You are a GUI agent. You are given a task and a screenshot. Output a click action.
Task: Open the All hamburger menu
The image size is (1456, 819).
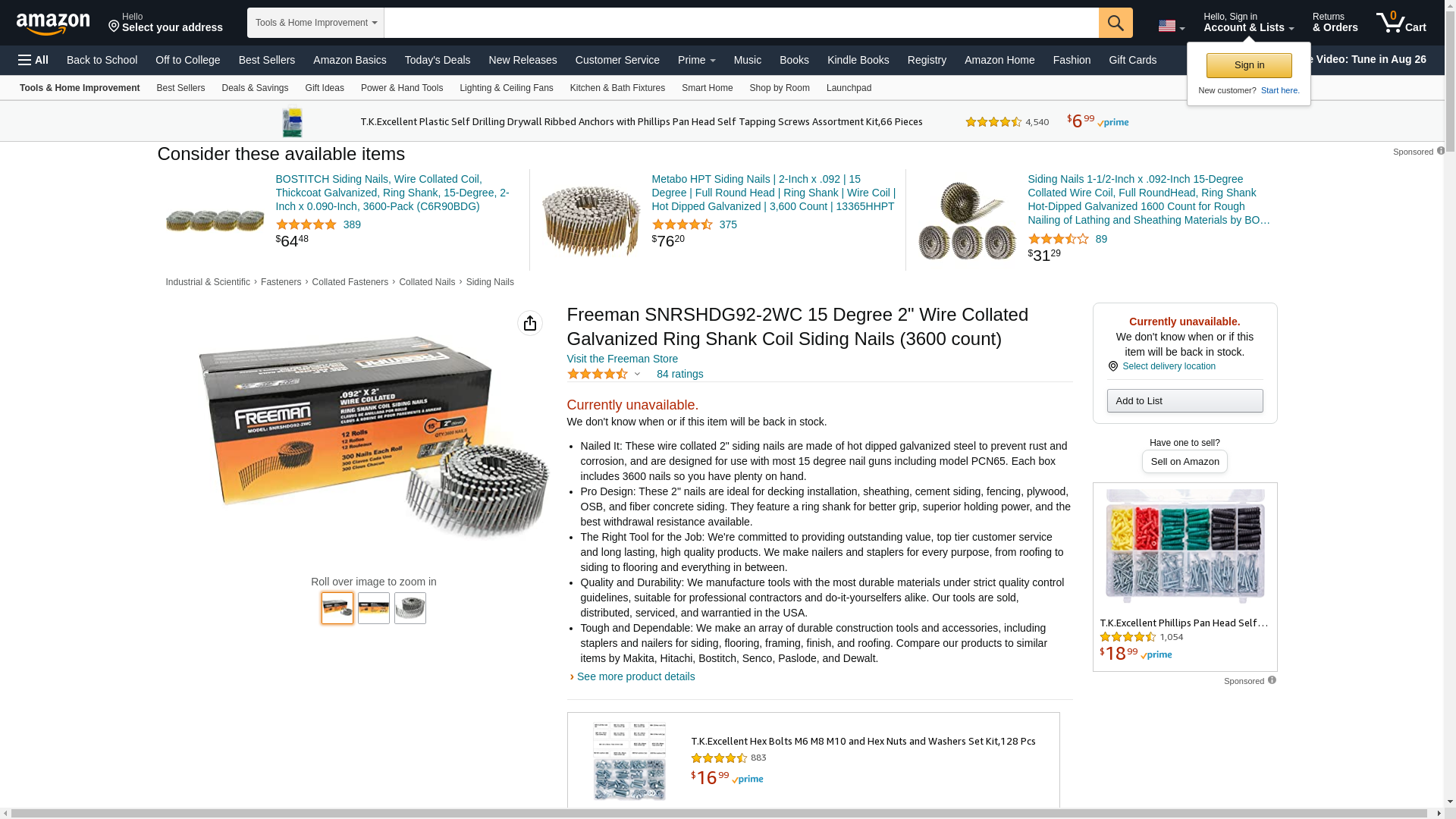pyautogui.click(x=33, y=60)
